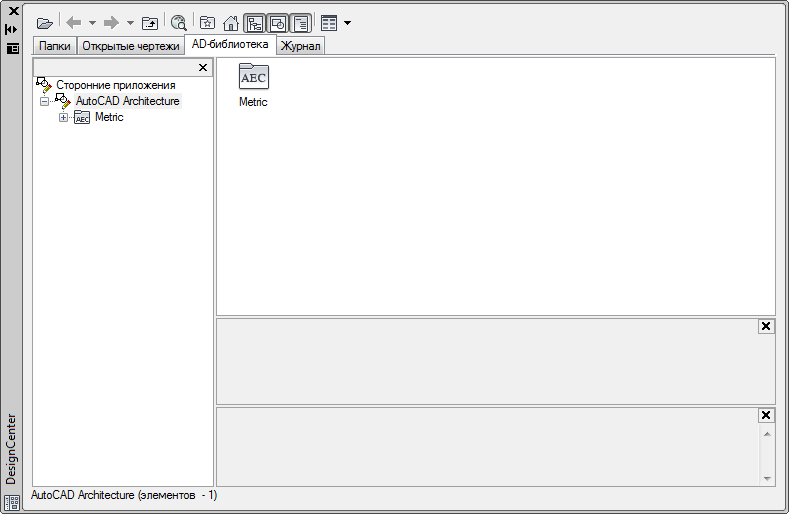Click the icon at DesignCenter title bar bottom

click(12, 502)
